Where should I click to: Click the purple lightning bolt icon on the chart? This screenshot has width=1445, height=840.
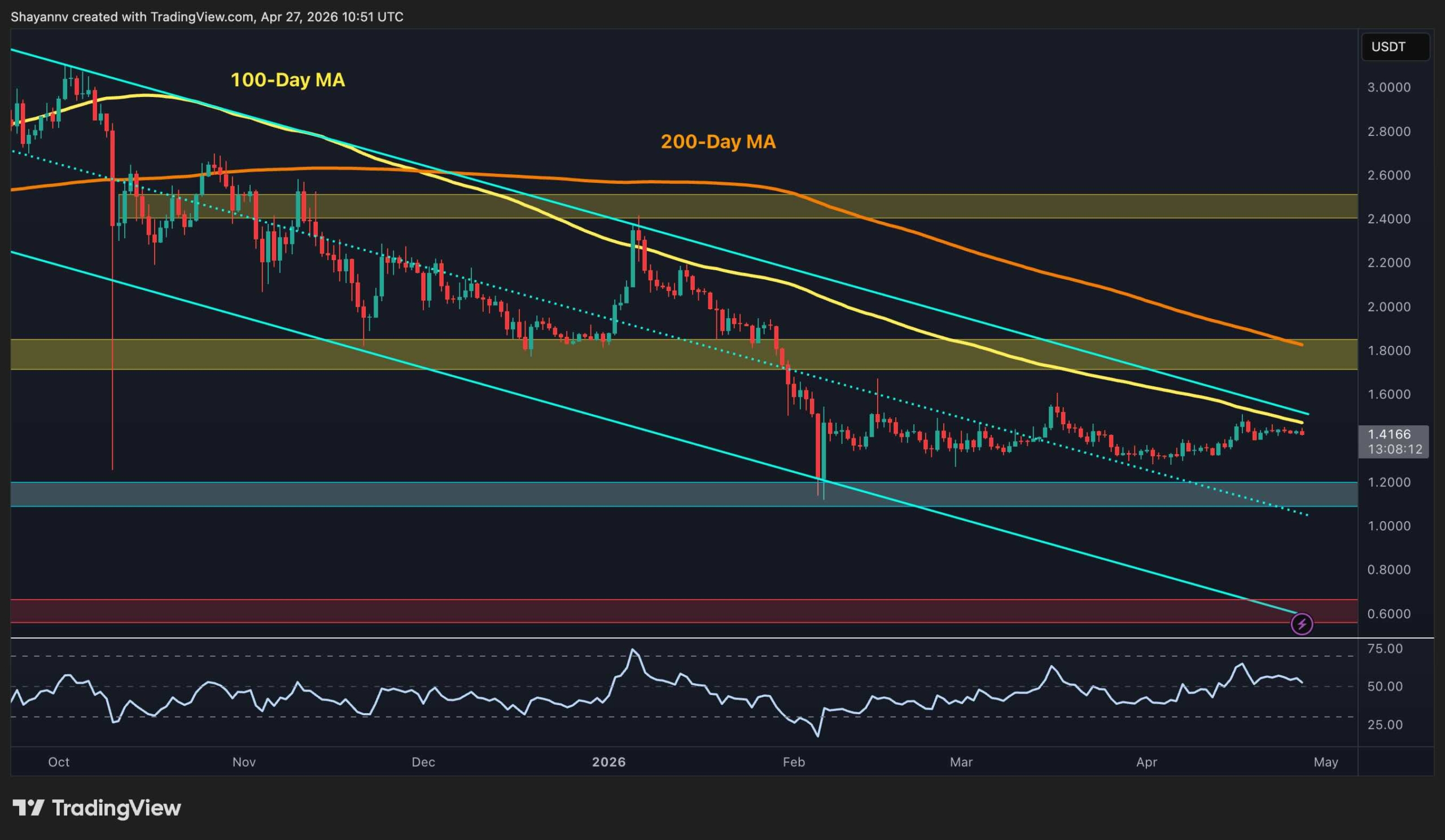pyautogui.click(x=1303, y=624)
